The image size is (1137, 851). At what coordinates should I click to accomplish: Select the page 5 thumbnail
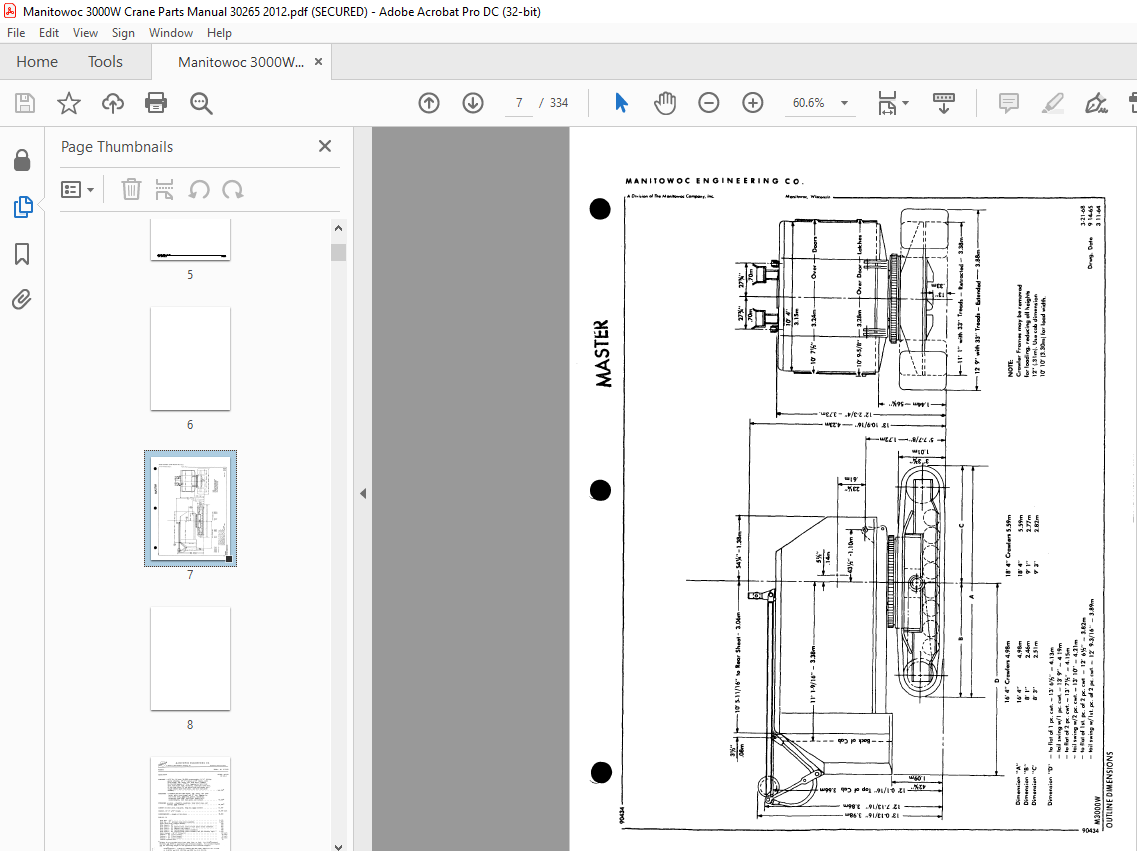click(190, 239)
